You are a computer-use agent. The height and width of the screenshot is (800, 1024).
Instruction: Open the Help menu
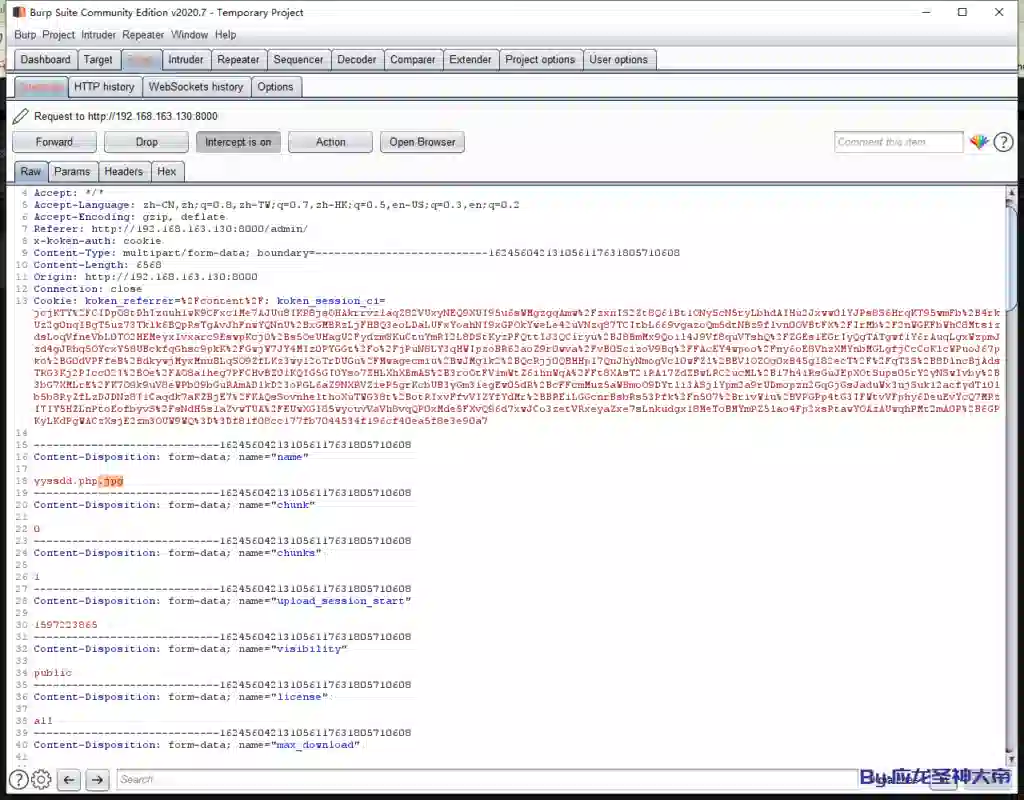(x=225, y=35)
